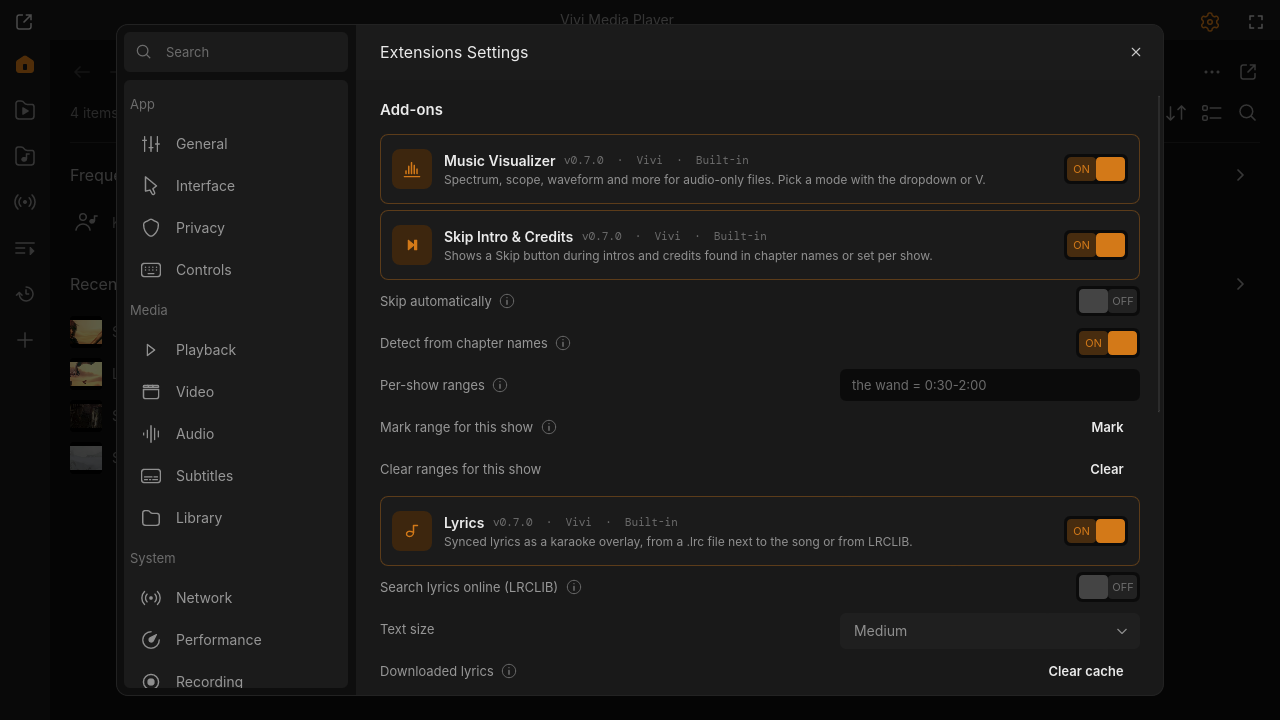Open General settings category

[x=236, y=144]
